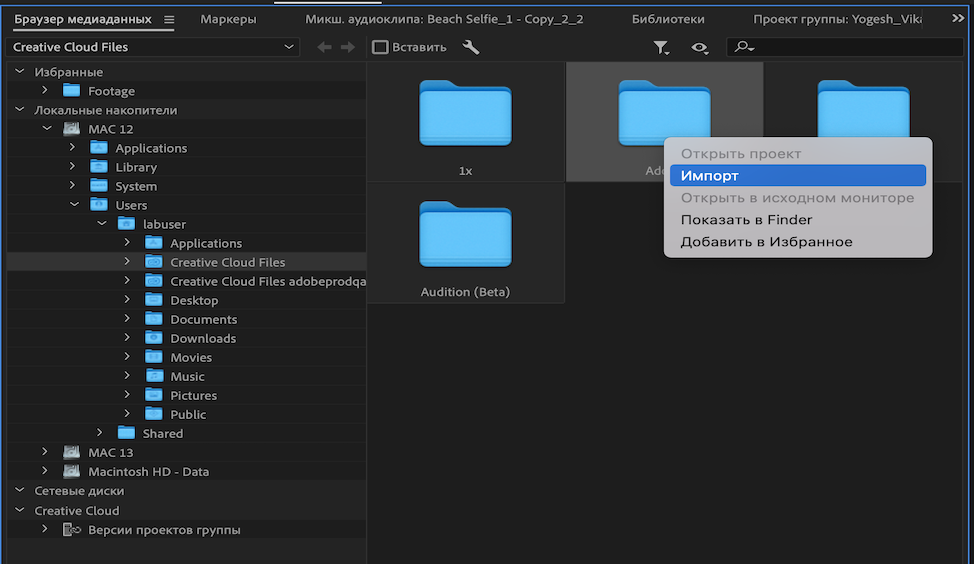Screen dimensions: 974x564
Task: Switch to the Библиотеки tab
Action: coord(668,19)
